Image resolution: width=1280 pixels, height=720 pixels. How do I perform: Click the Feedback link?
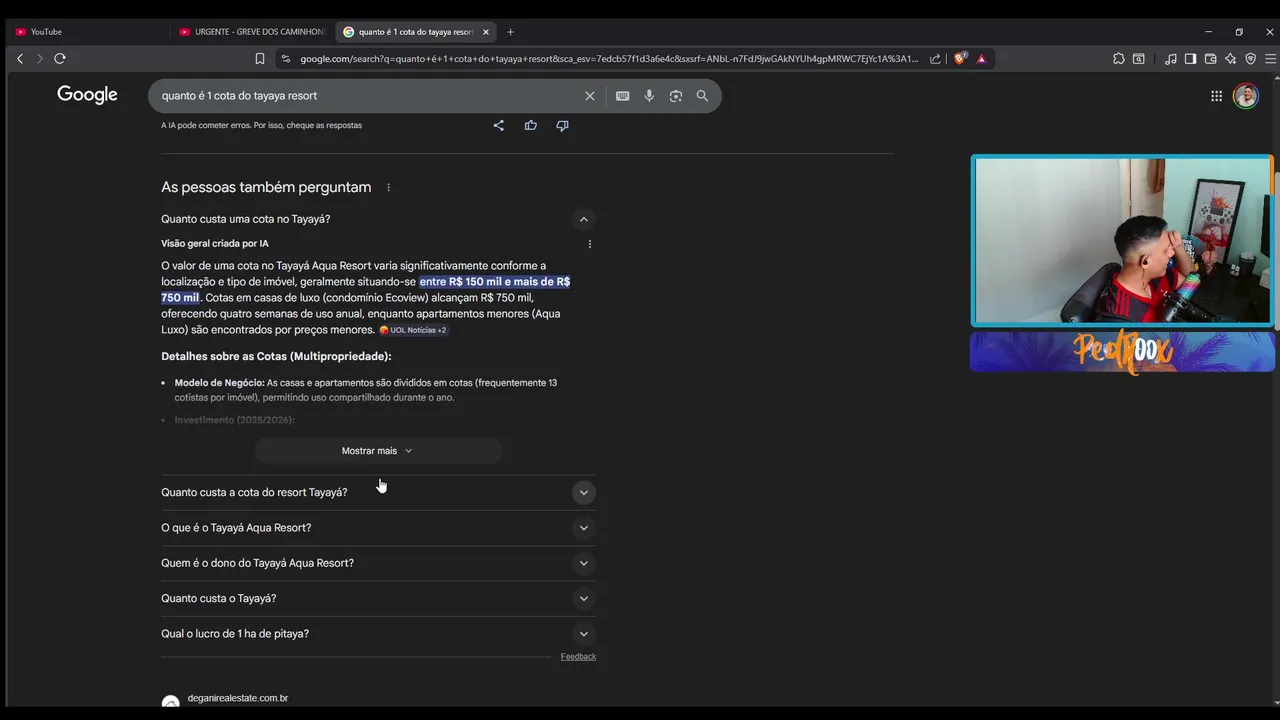pyautogui.click(x=578, y=657)
